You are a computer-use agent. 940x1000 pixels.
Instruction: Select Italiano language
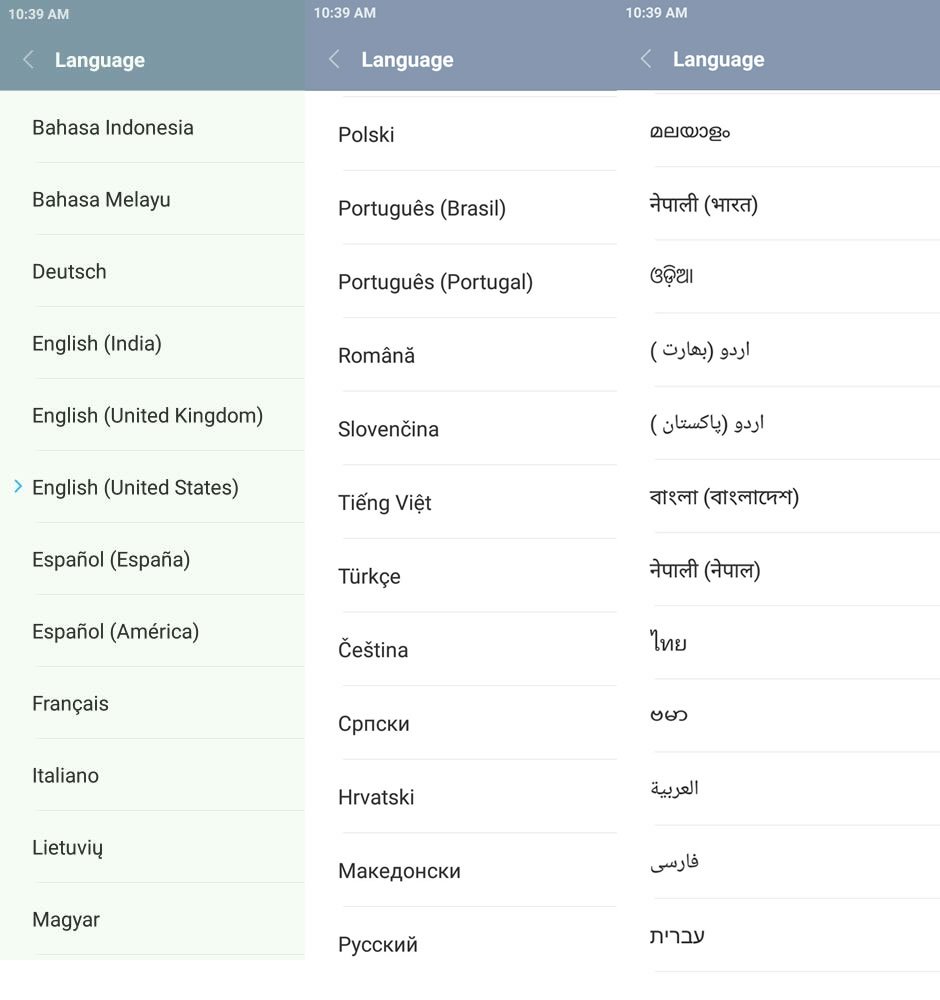65,776
